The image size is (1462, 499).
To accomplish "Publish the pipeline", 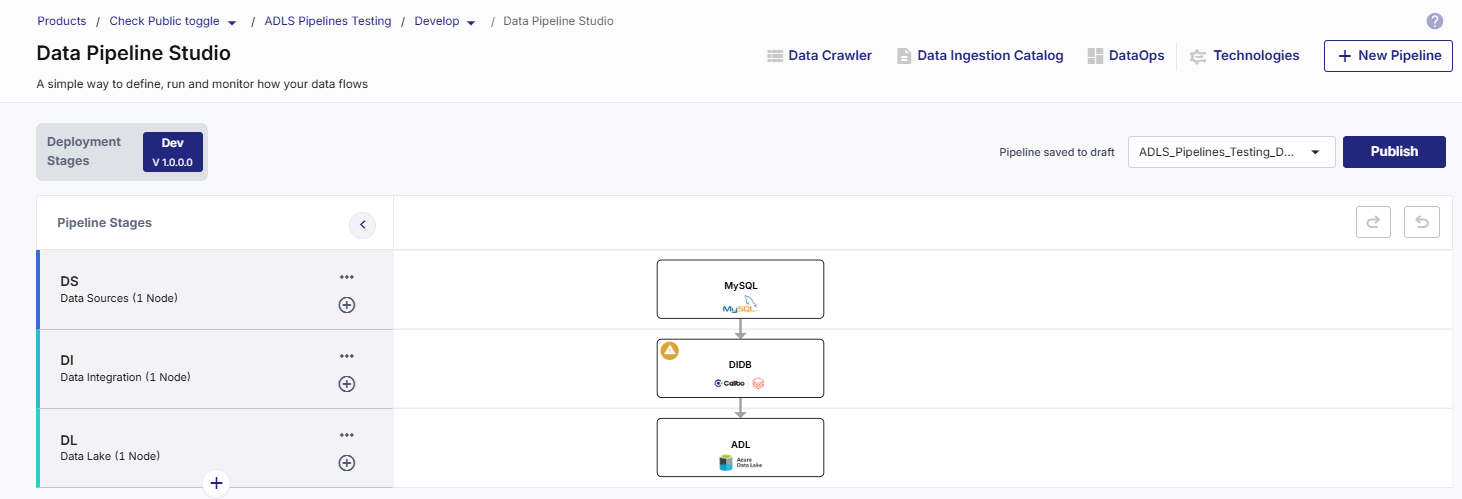I will (x=1394, y=152).
